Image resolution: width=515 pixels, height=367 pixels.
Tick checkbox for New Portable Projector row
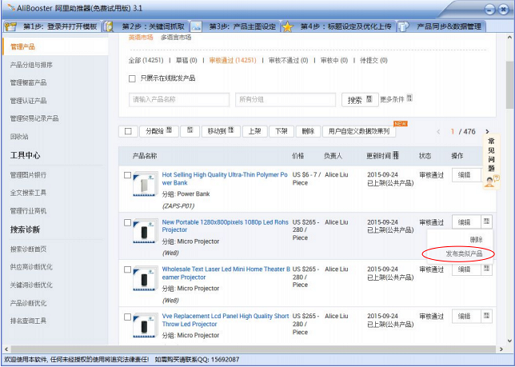[x=127, y=222]
